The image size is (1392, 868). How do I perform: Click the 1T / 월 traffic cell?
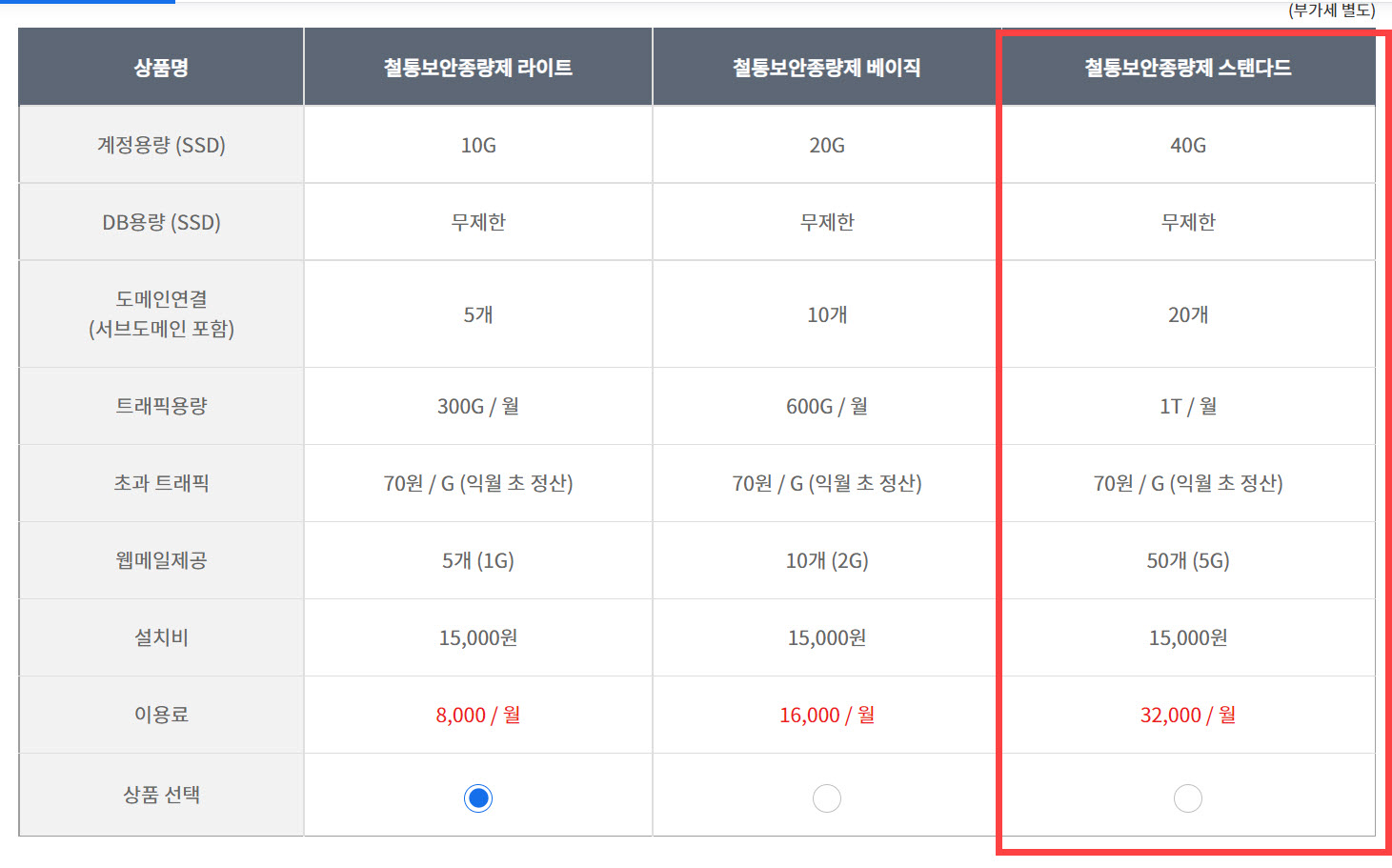click(x=1186, y=406)
